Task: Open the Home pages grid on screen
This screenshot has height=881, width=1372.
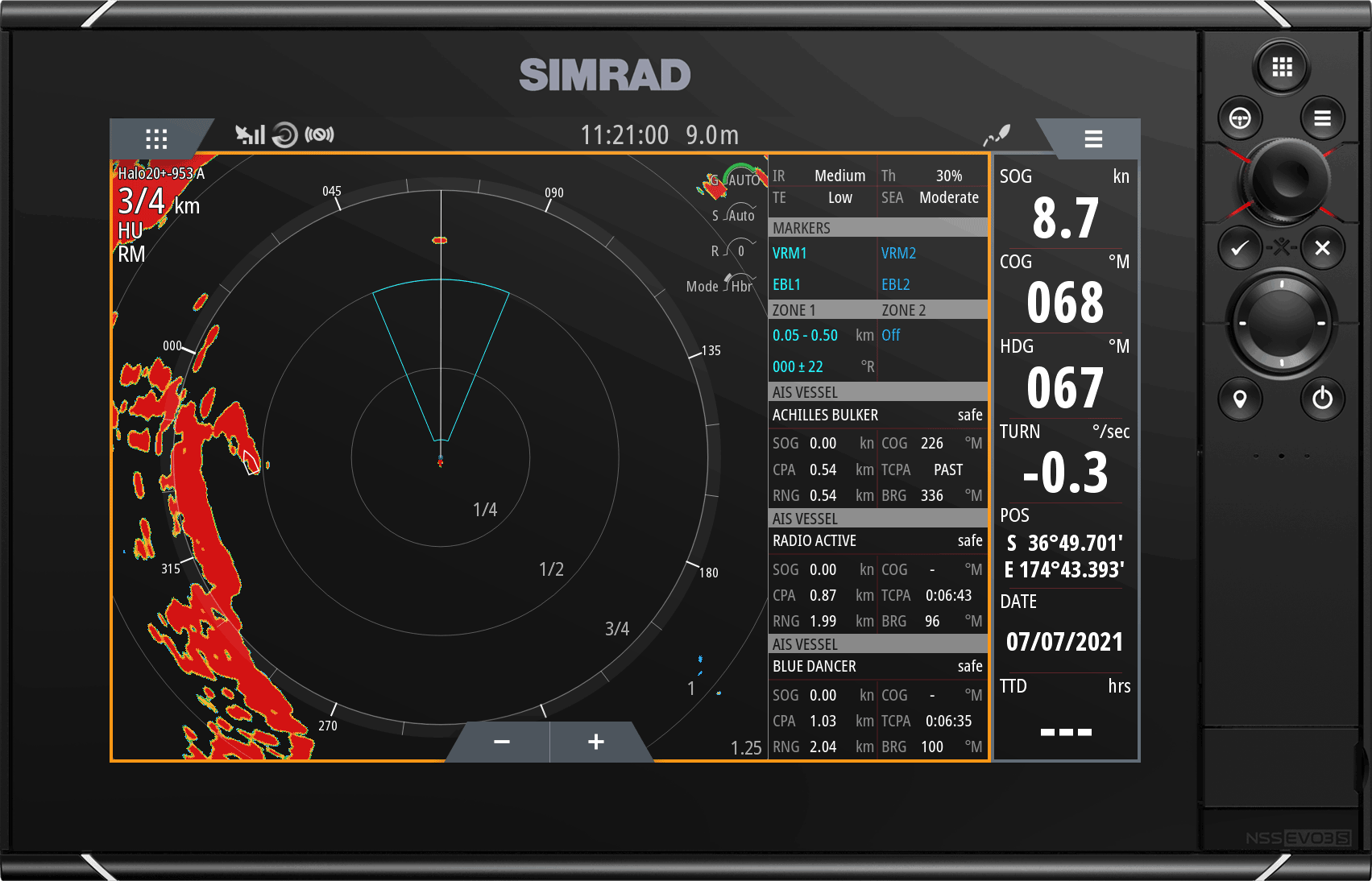Action: pos(156,139)
